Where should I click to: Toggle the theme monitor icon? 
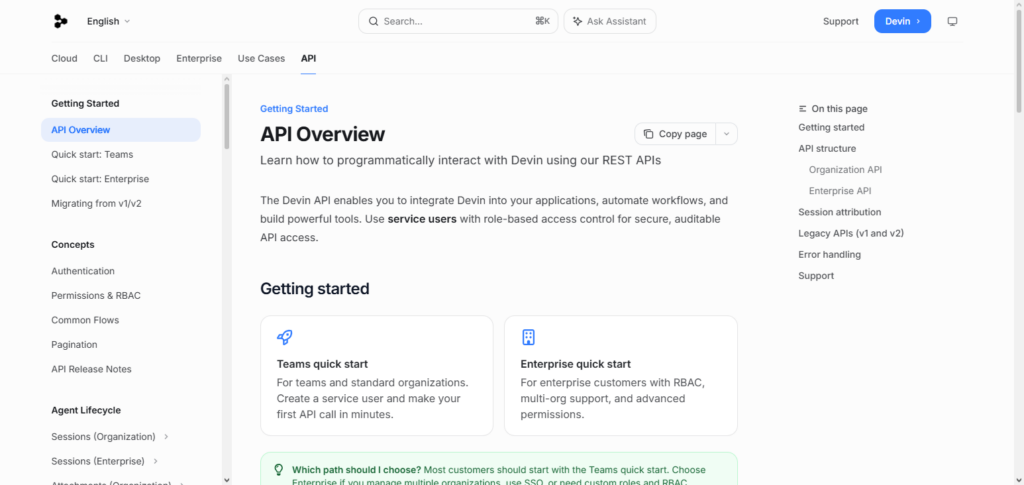(952, 21)
